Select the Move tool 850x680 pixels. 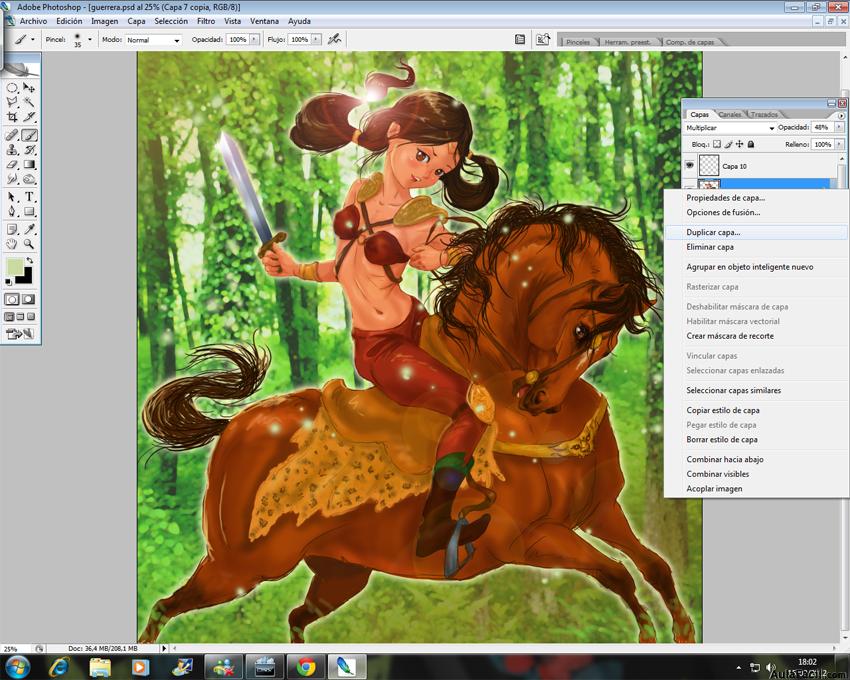[x=29, y=87]
